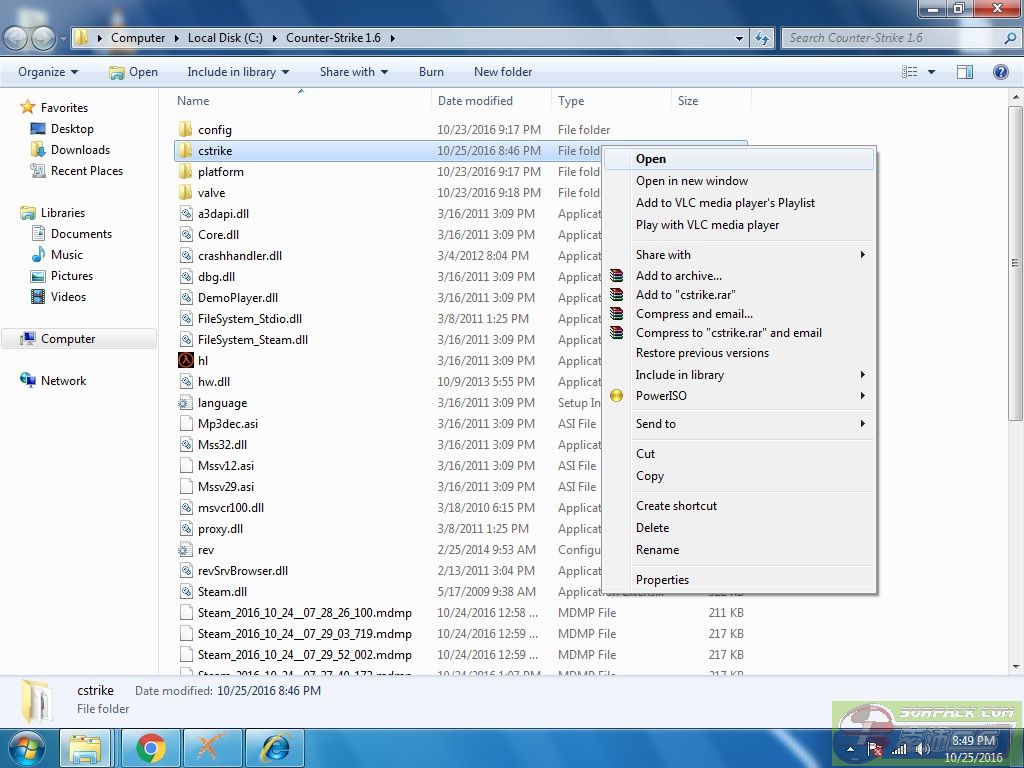
Task: Sort files by Date modified column
Action: [475, 101]
